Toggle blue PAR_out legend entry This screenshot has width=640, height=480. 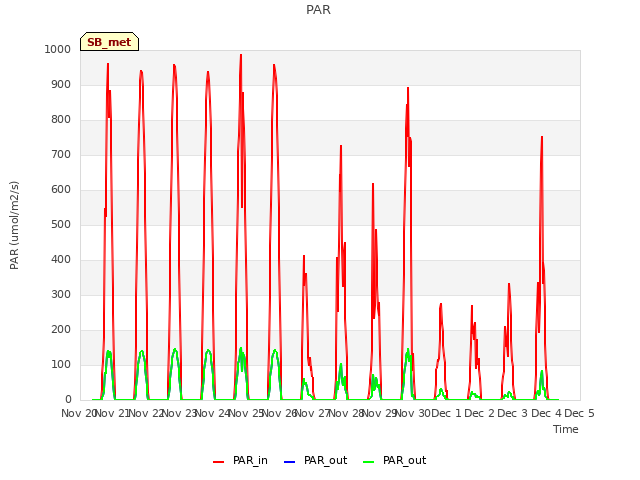(x=315, y=460)
